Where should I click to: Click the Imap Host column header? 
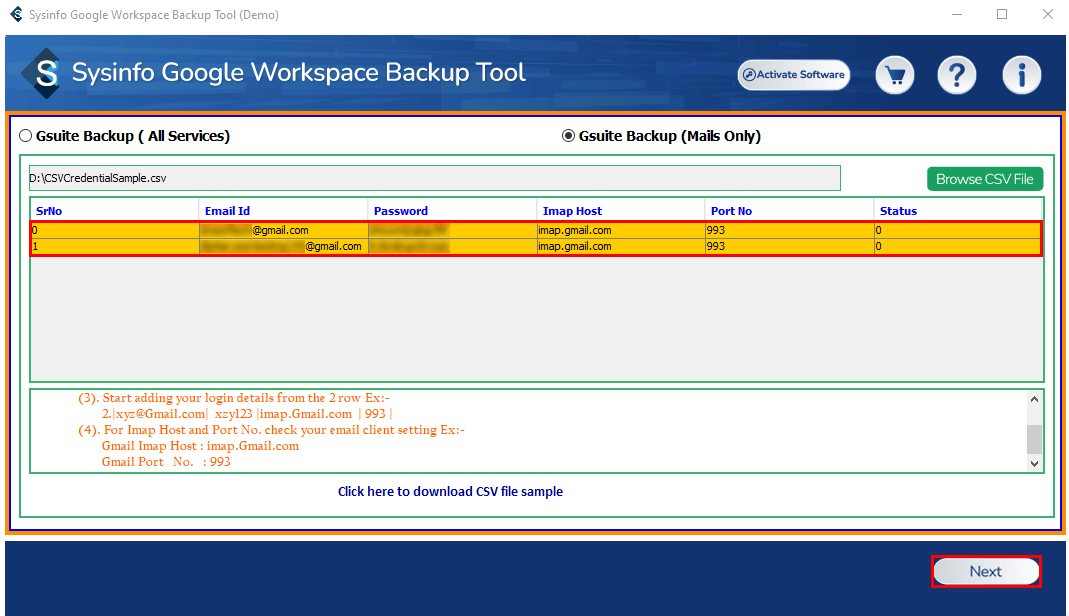tap(572, 211)
